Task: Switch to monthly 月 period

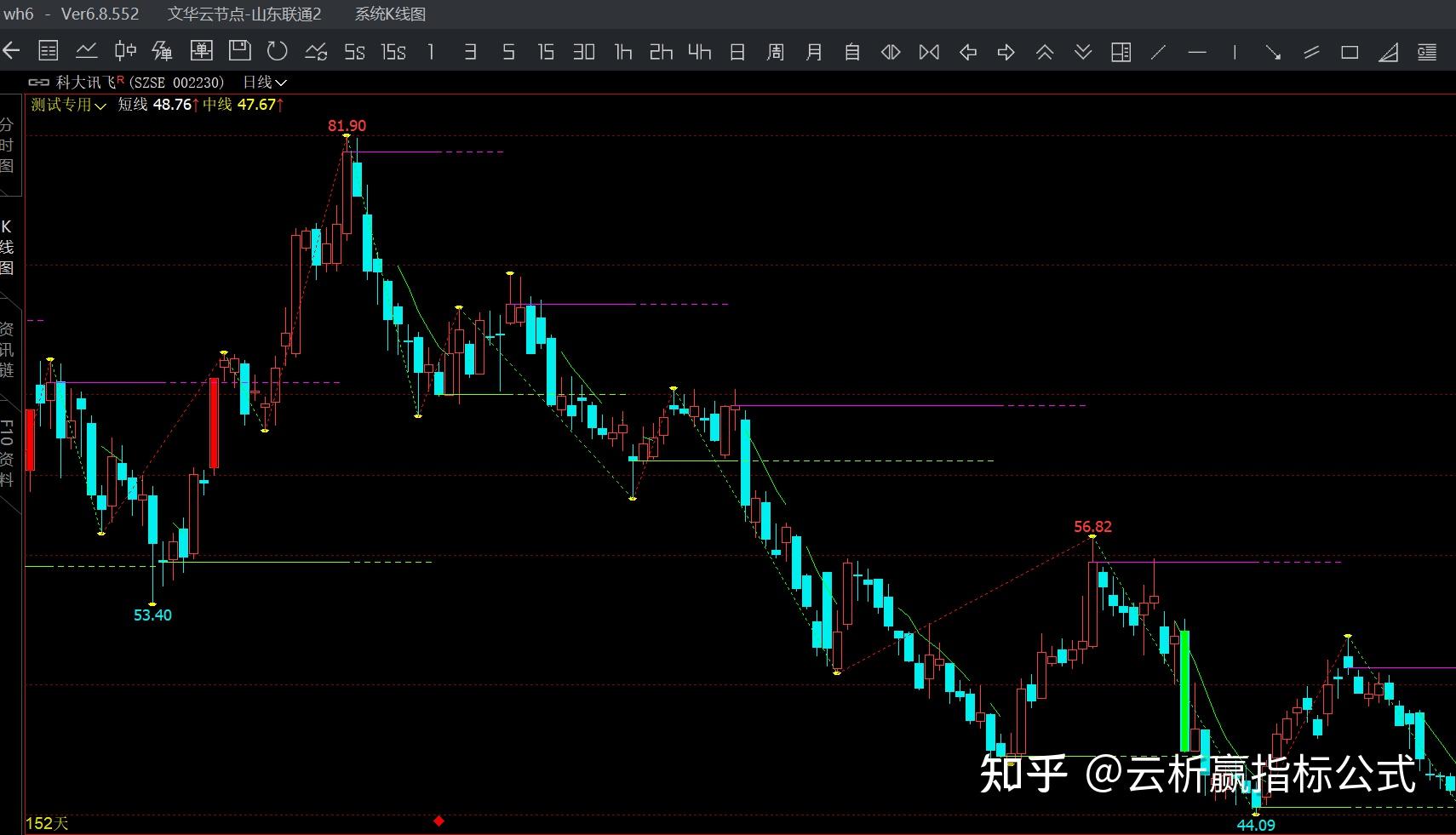Action: (x=814, y=52)
